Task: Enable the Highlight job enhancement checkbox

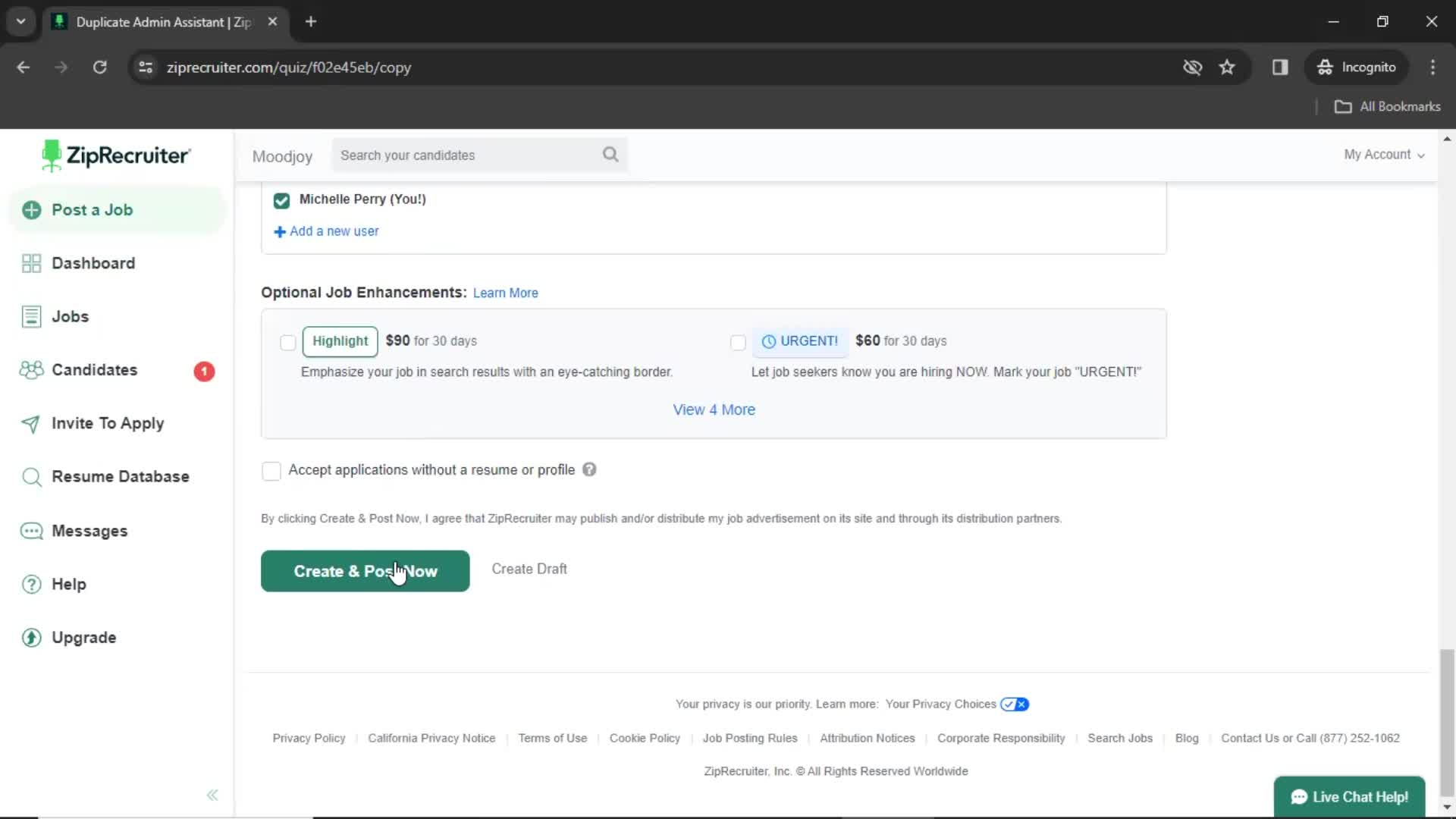Action: coord(287,342)
